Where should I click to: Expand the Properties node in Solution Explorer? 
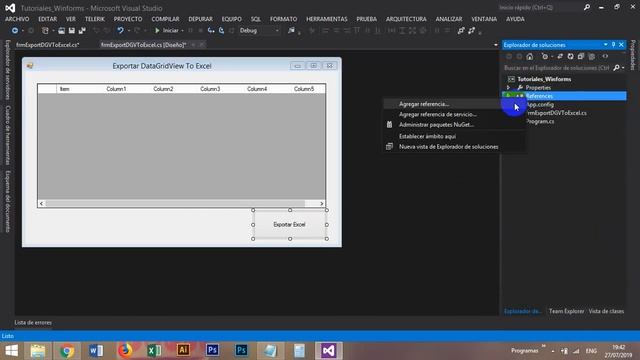point(509,87)
